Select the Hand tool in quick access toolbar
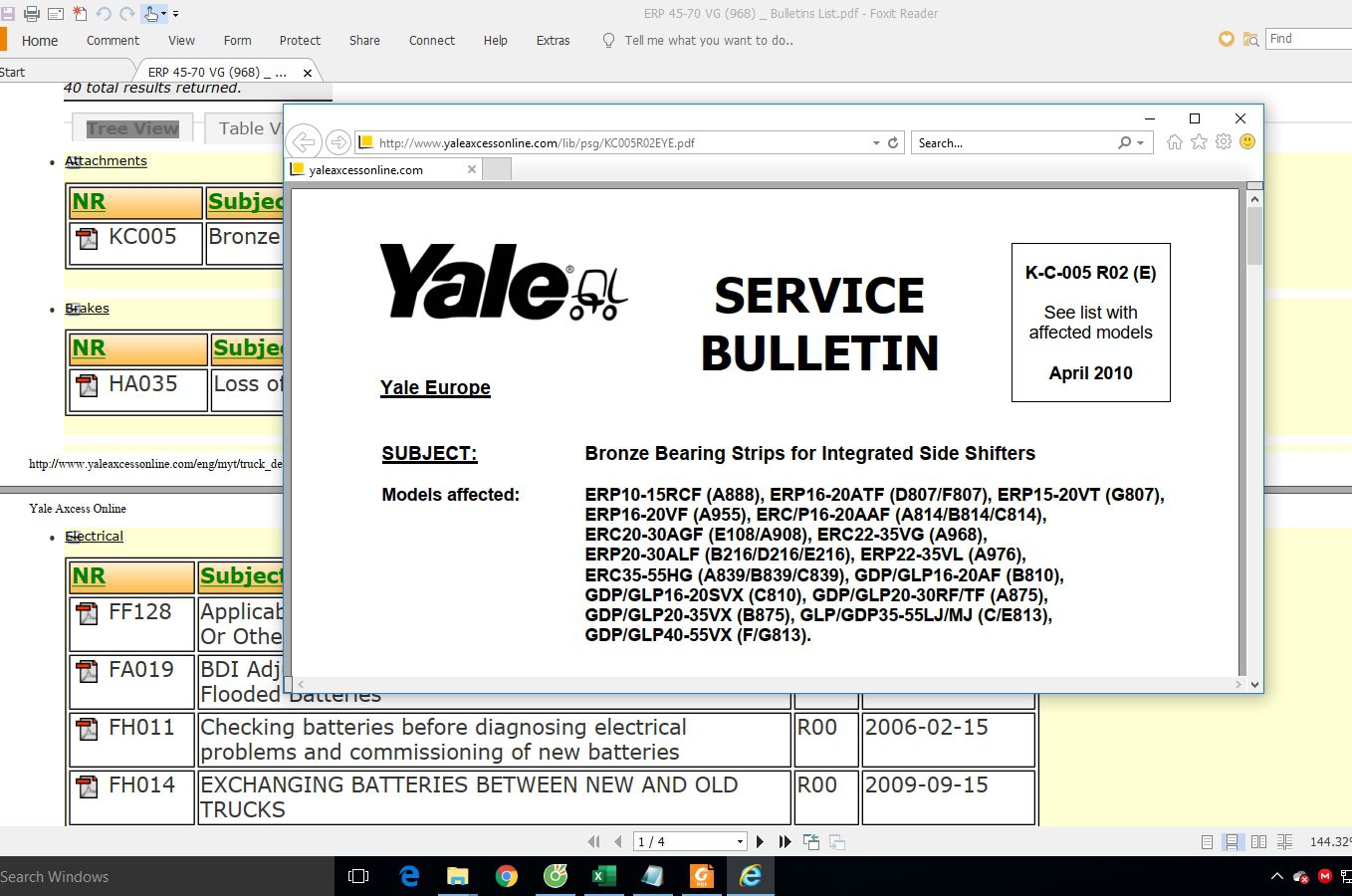 [x=150, y=14]
